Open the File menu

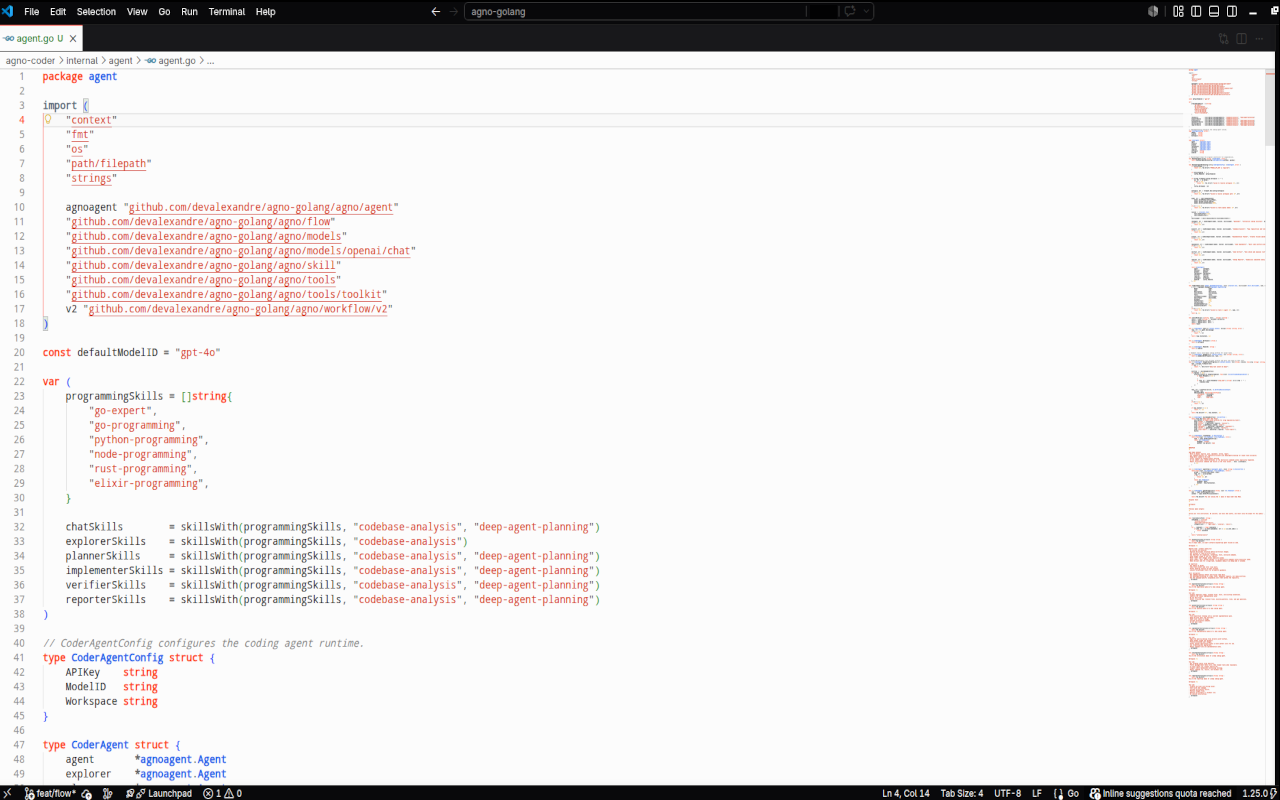(x=31, y=12)
